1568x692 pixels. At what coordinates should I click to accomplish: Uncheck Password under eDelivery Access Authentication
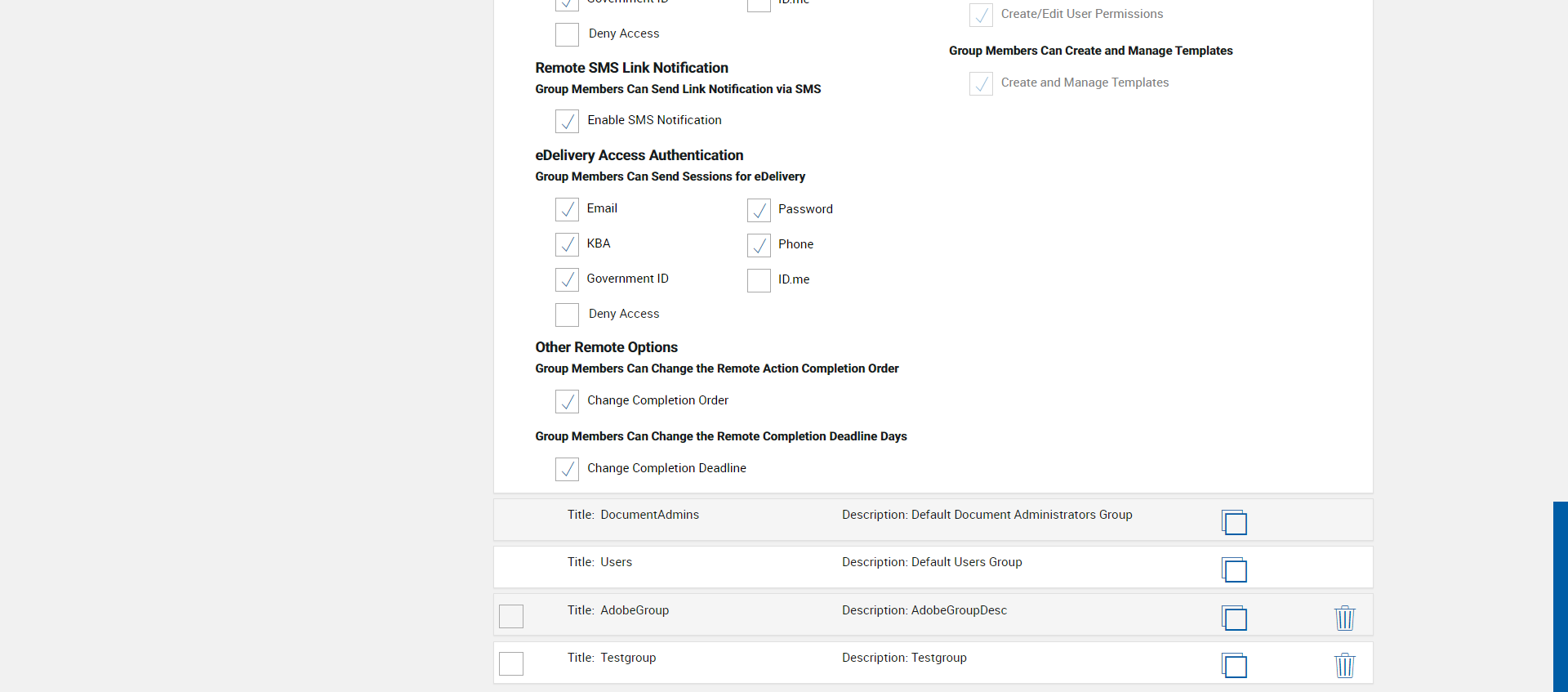point(759,210)
